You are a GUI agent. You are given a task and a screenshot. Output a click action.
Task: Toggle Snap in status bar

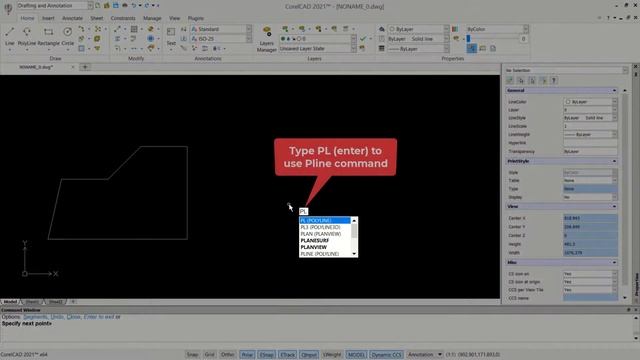(x=192, y=355)
